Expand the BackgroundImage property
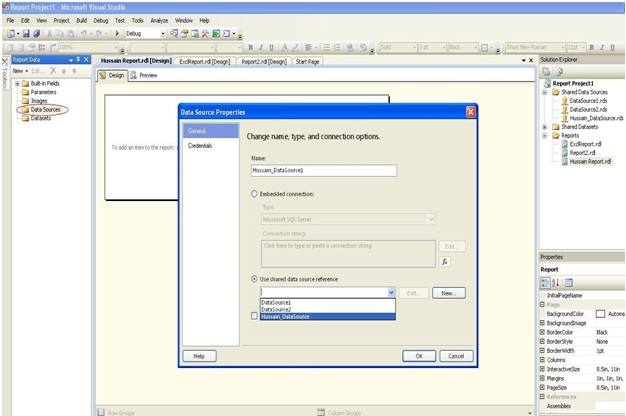626x416 pixels. [x=543, y=323]
